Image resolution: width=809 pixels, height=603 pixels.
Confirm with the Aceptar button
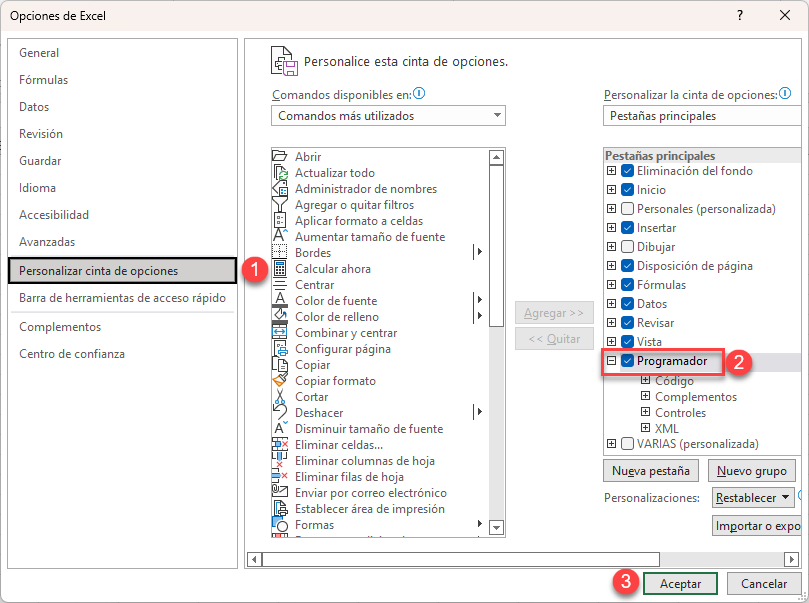680,584
